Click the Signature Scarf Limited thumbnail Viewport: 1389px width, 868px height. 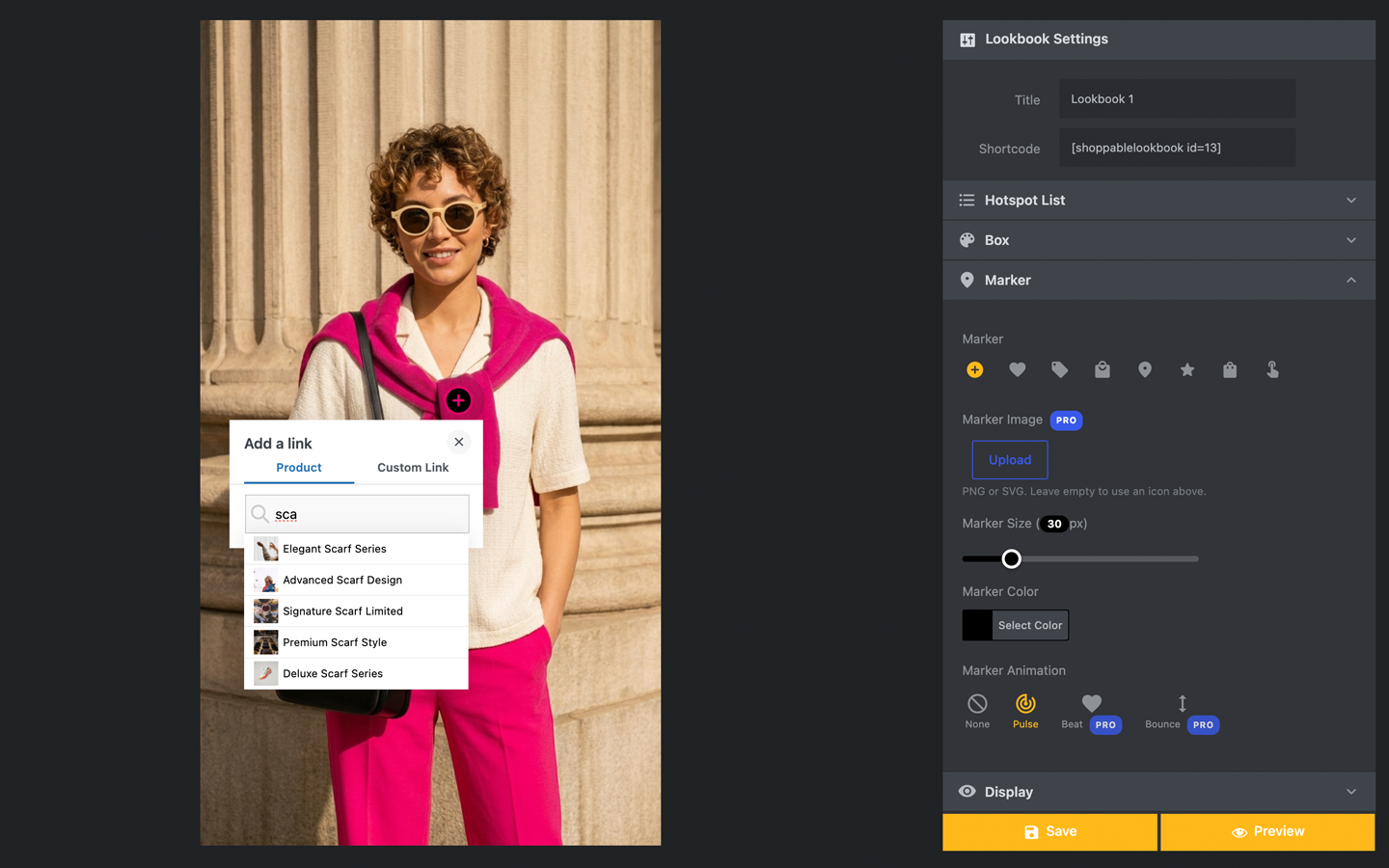(265, 611)
